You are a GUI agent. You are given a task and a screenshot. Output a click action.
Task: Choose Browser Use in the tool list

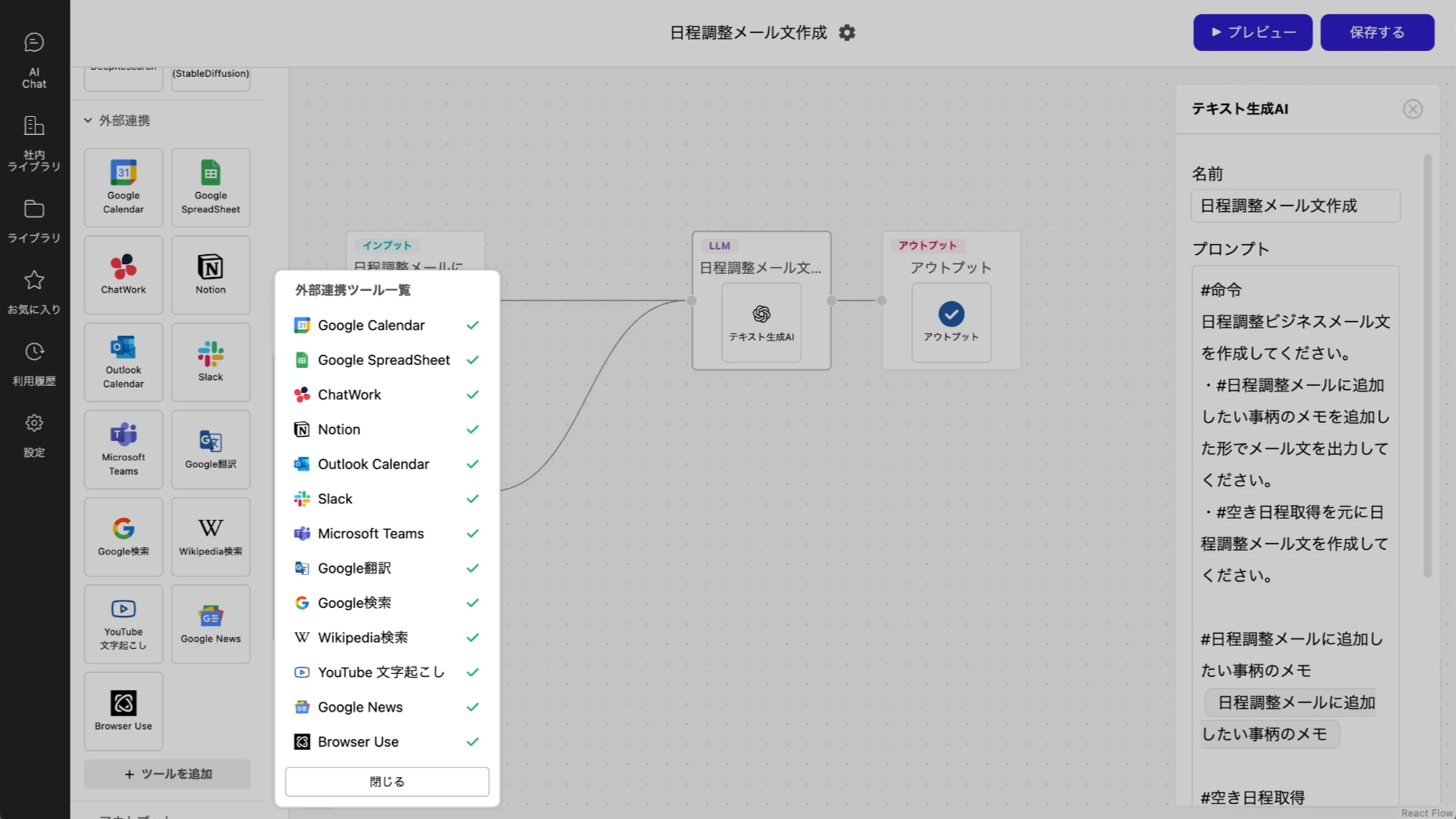(x=387, y=742)
